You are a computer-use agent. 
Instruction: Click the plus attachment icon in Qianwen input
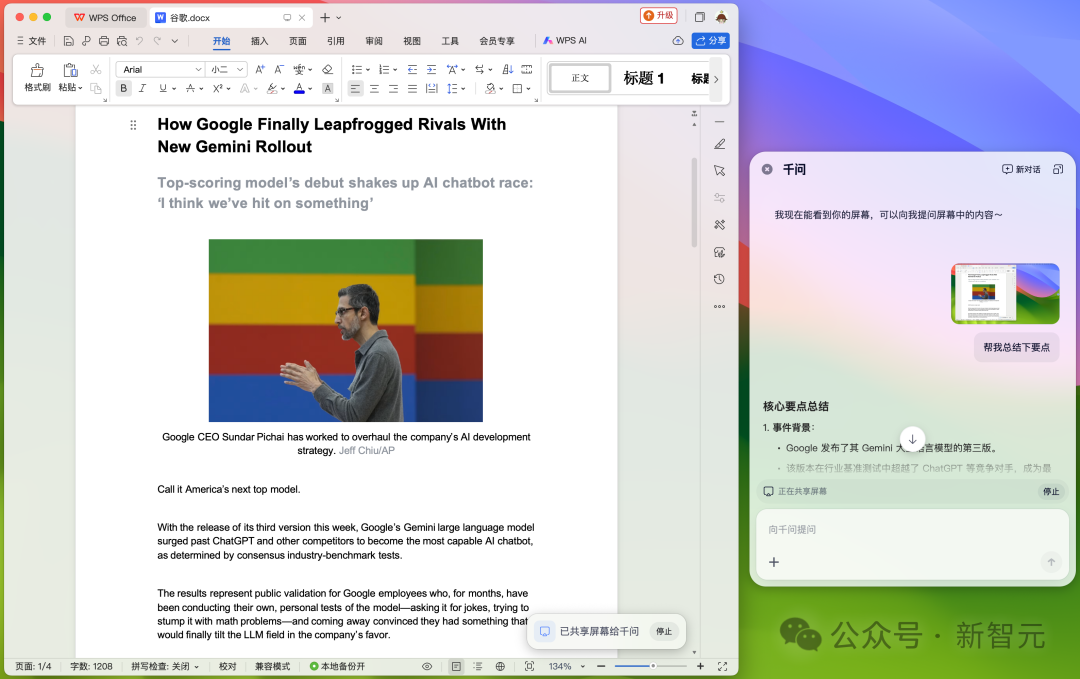coord(773,562)
